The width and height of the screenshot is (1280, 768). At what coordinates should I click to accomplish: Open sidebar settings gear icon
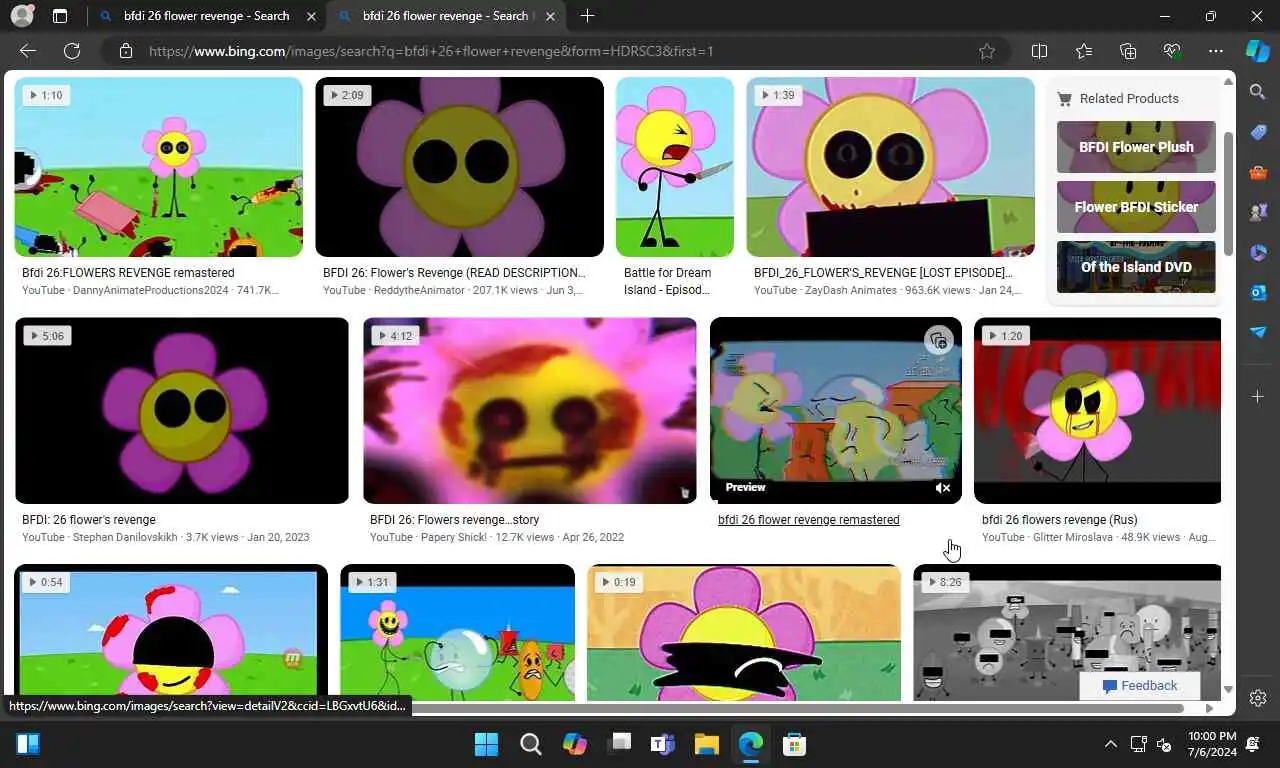point(1258,698)
